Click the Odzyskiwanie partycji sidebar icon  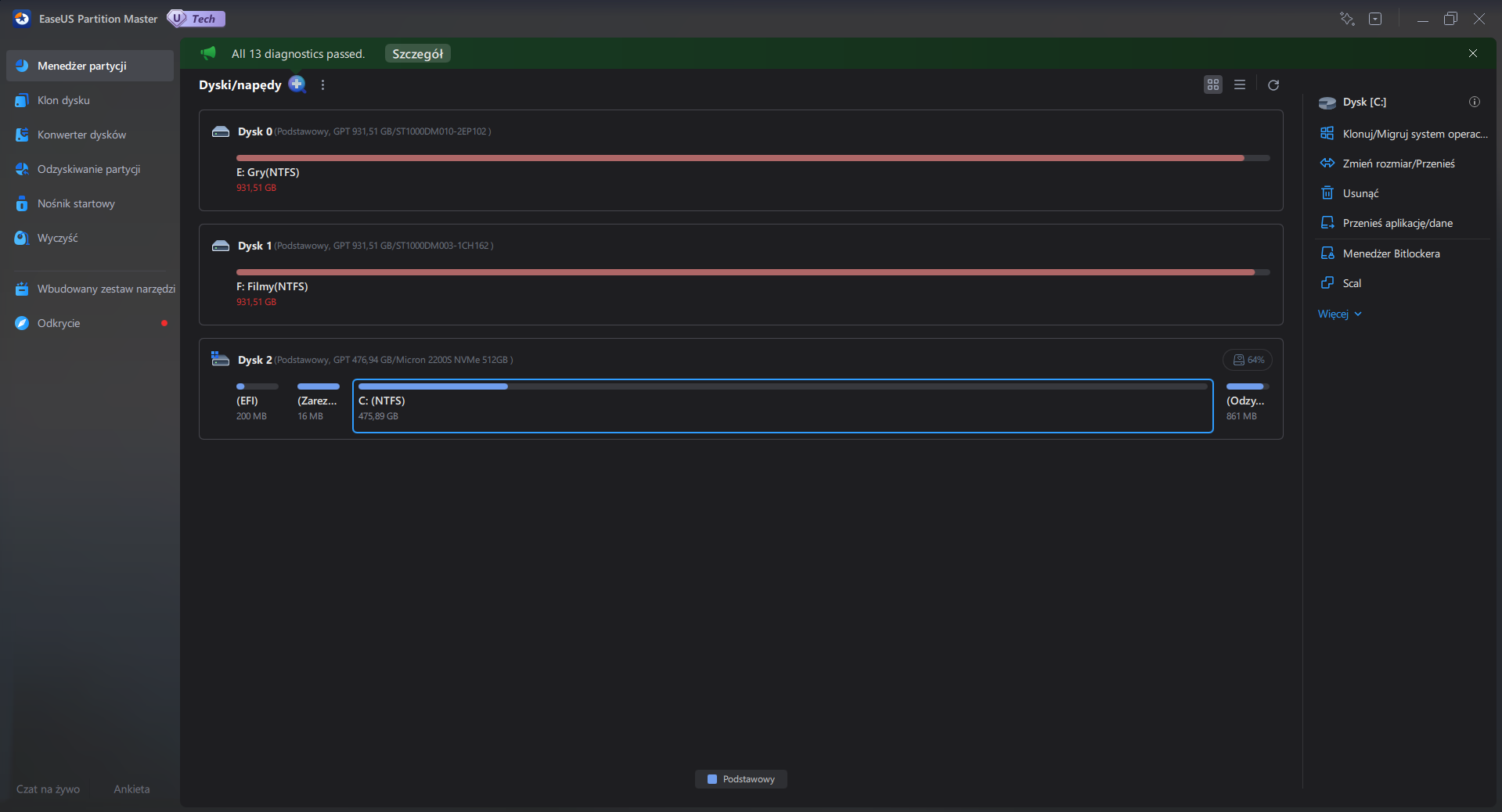coord(22,169)
